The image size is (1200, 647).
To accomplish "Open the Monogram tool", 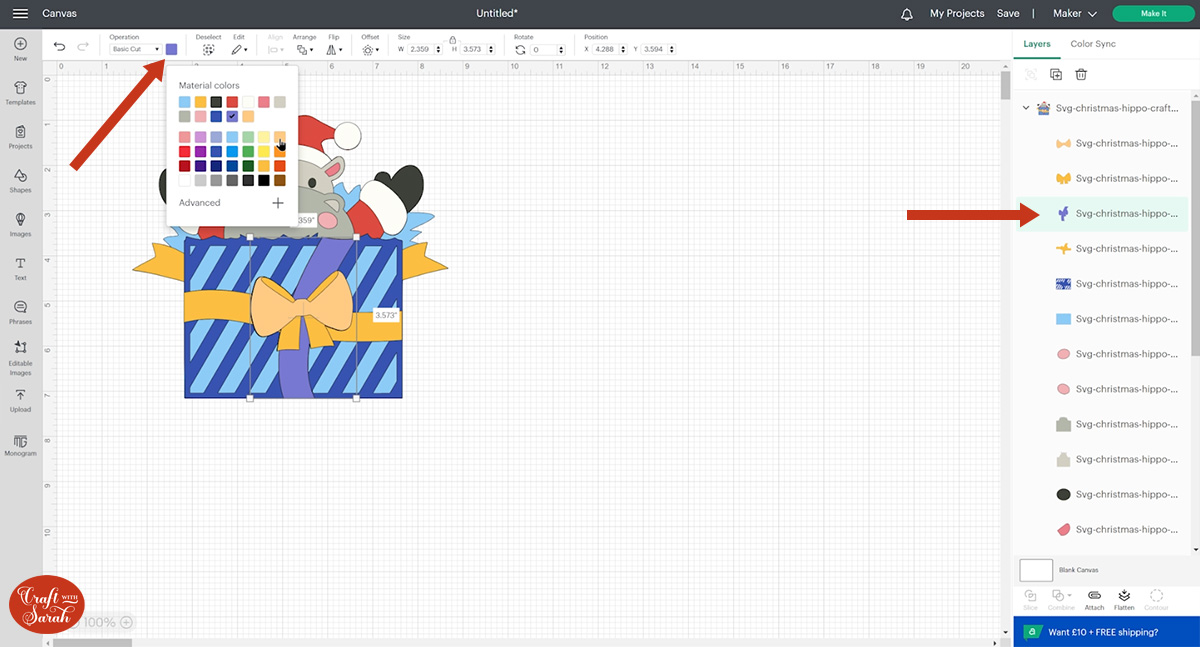I will pos(20,443).
